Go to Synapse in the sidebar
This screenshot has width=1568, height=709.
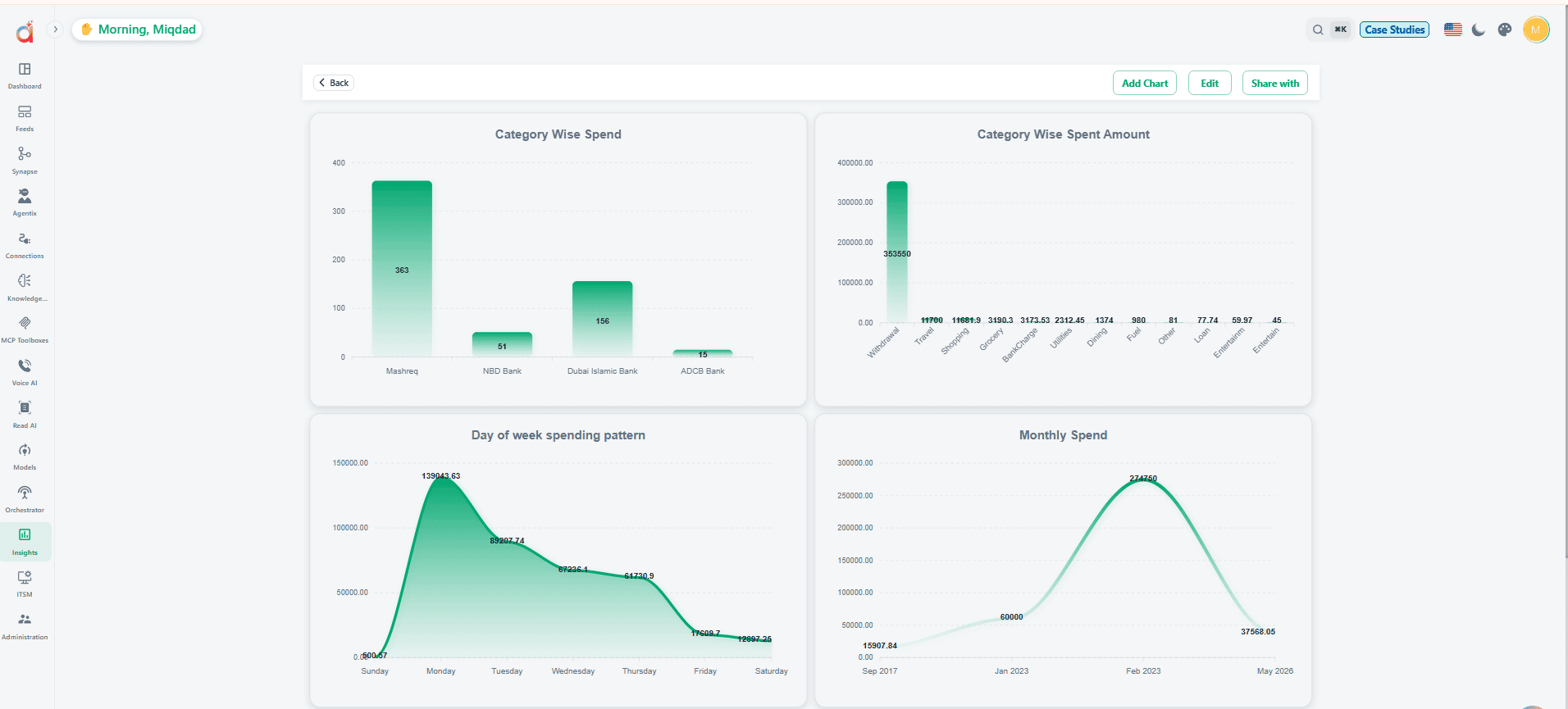tap(25, 161)
